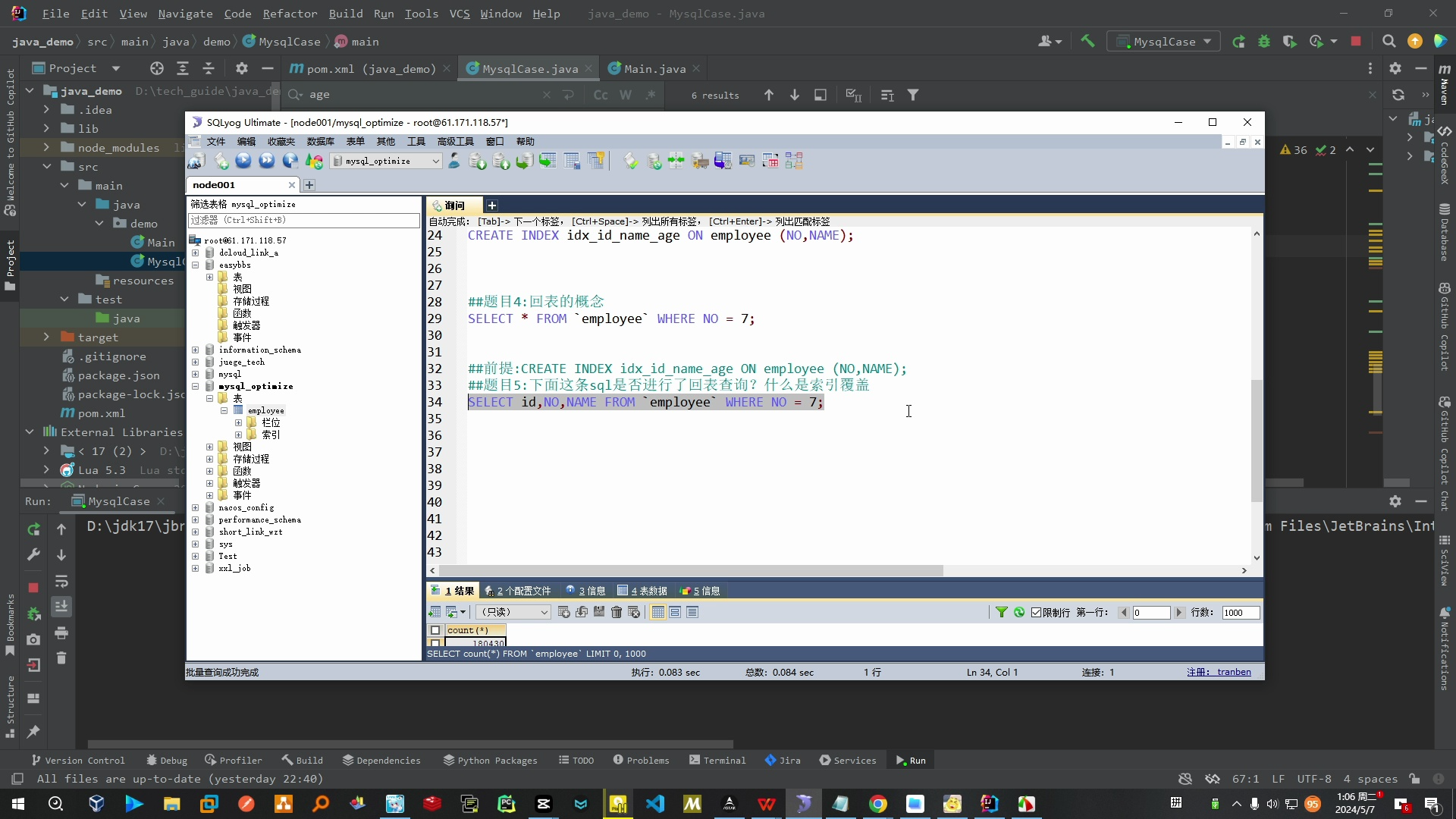Open SQLyog 数据库 menu
This screenshot has height=819, width=1456.
pyautogui.click(x=320, y=142)
